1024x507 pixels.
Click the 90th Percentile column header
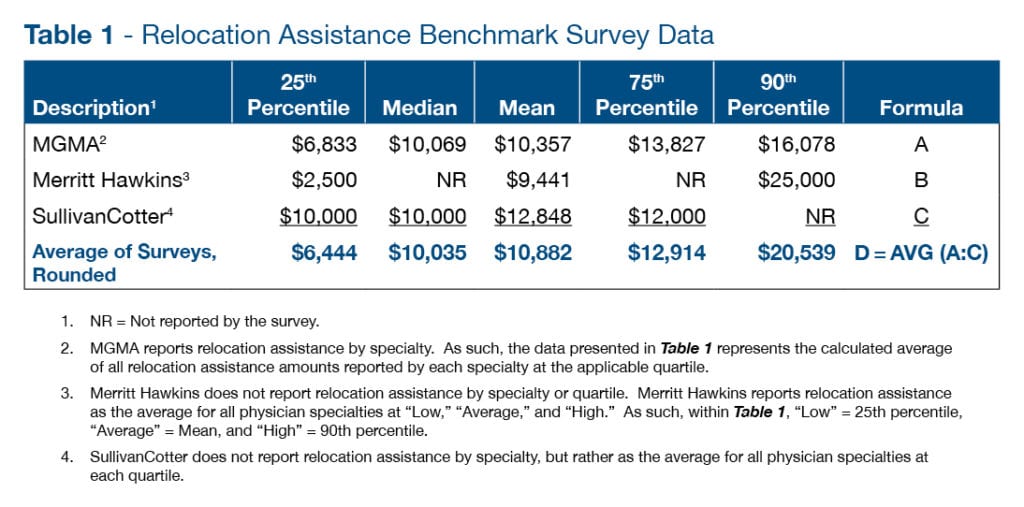point(778,94)
